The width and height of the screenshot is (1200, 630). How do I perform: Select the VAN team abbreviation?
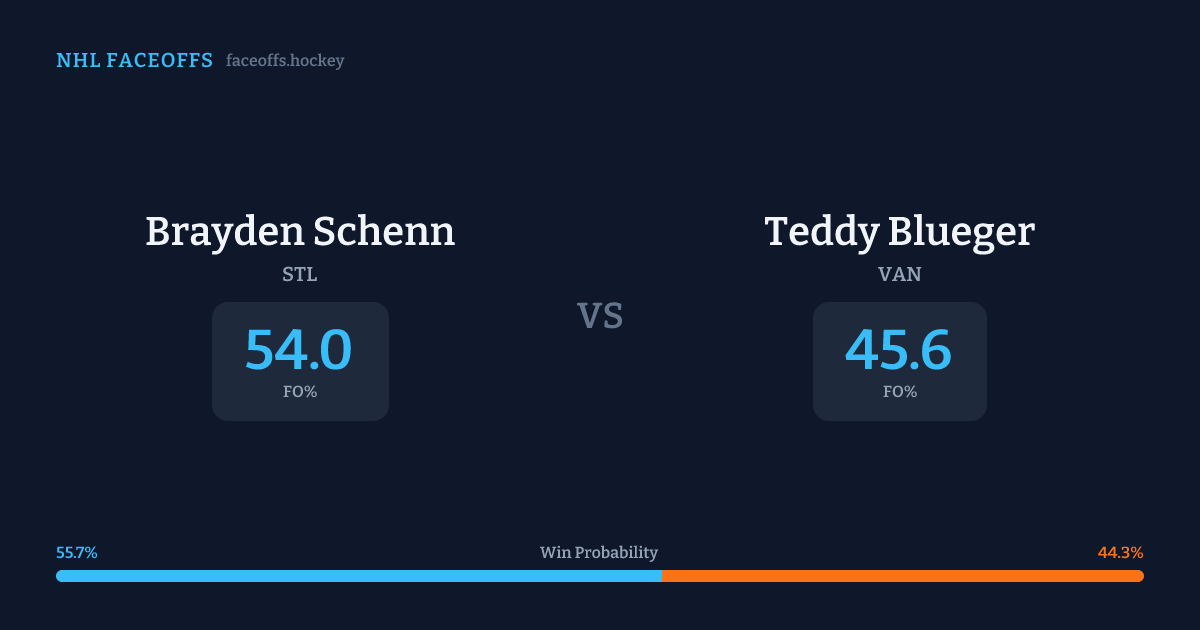(900, 275)
